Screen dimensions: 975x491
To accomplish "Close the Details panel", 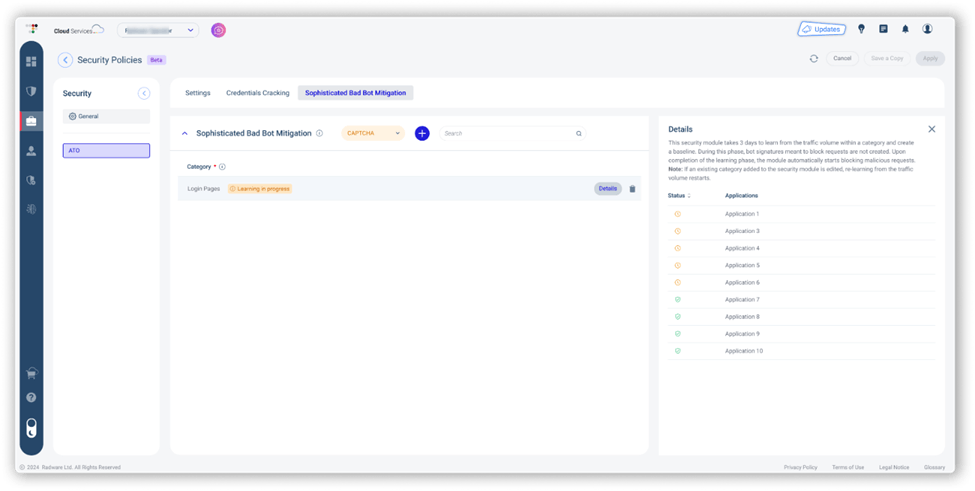I will (x=931, y=129).
